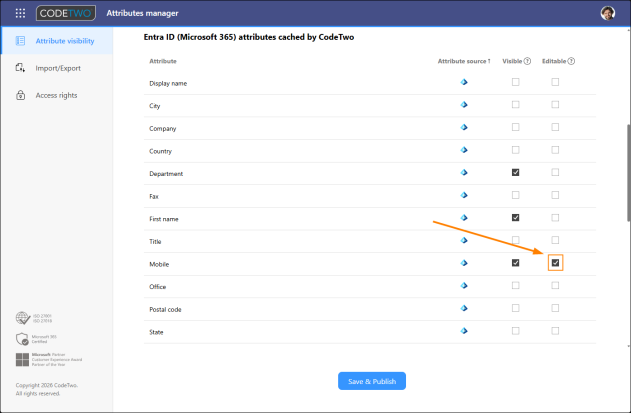Screen dimensions: 631x413
Task: Tick the Editable checkbox for Postal code
Action: point(555,308)
